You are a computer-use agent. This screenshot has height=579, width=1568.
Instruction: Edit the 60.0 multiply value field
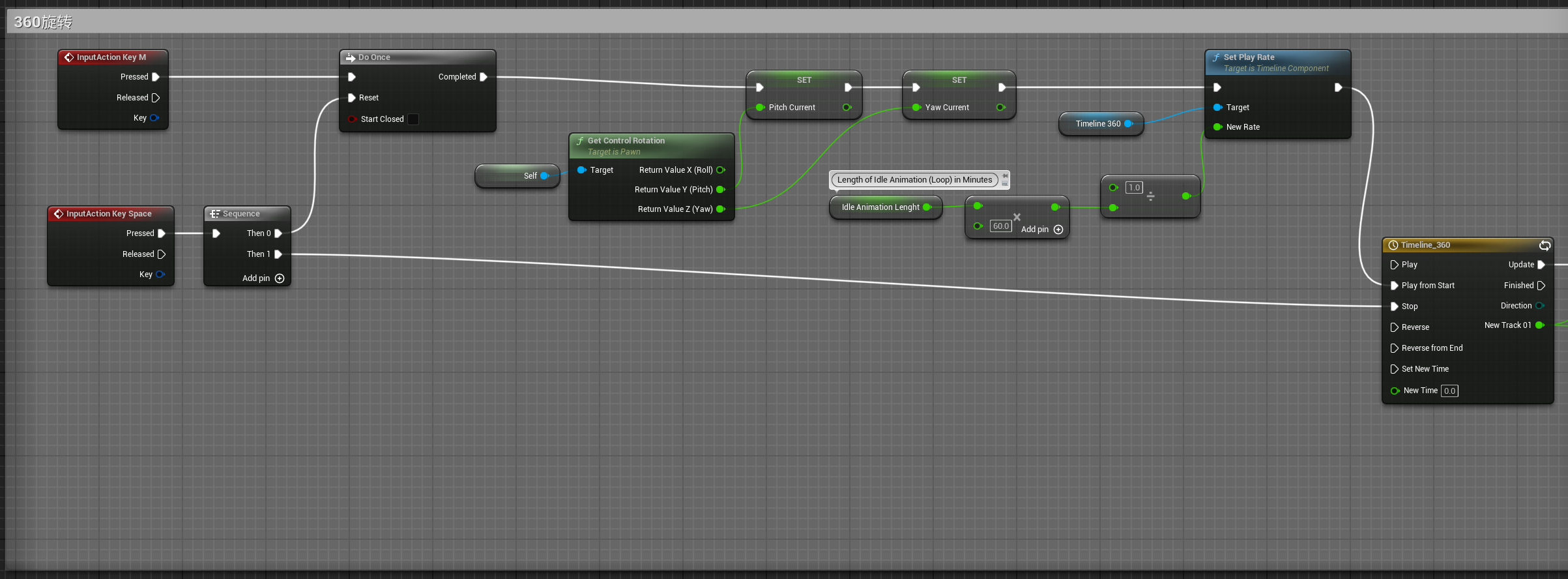[1001, 226]
